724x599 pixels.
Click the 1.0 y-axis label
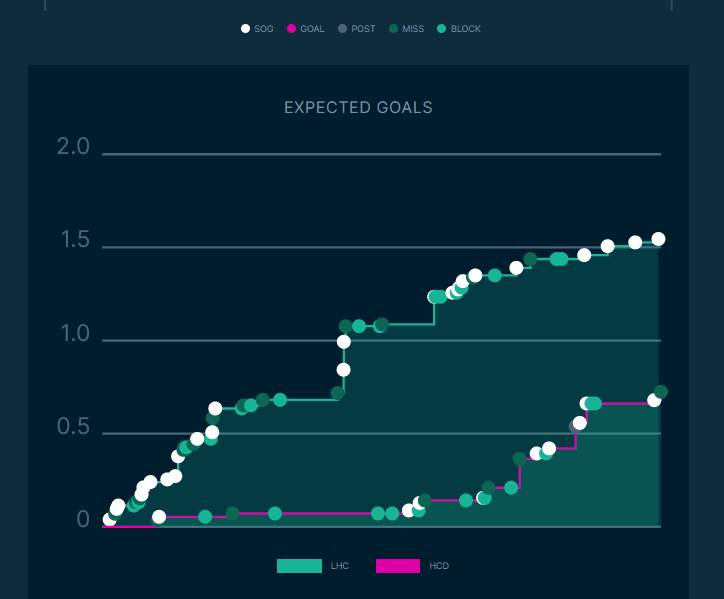click(x=73, y=334)
